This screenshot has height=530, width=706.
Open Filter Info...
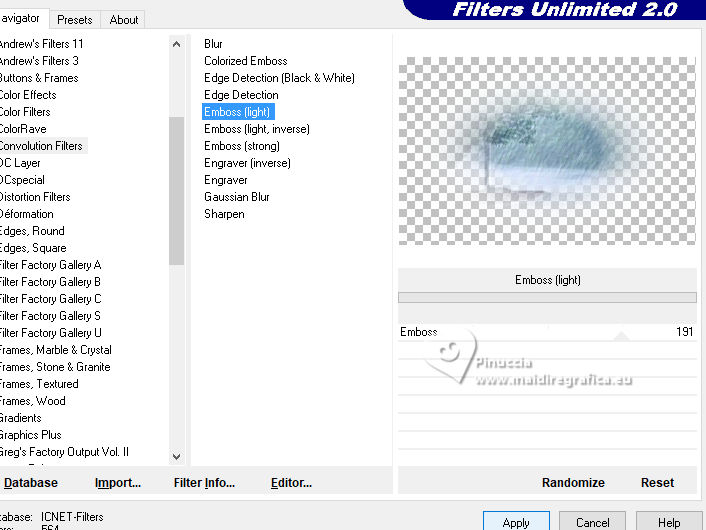(x=204, y=483)
